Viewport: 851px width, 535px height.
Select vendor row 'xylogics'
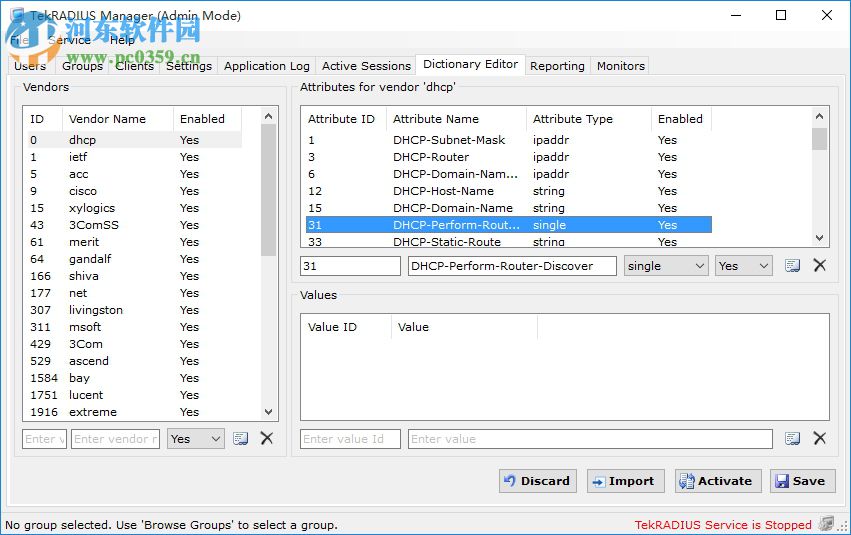135,208
